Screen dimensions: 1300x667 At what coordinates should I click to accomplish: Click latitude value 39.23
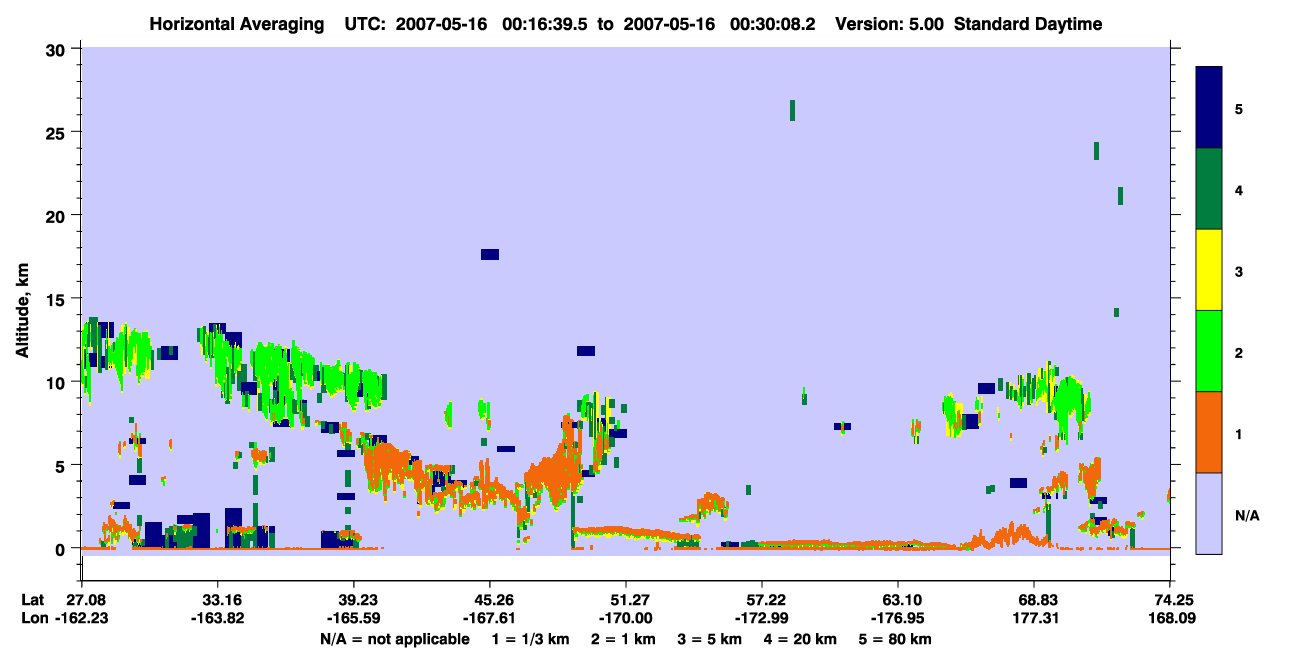coord(354,599)
